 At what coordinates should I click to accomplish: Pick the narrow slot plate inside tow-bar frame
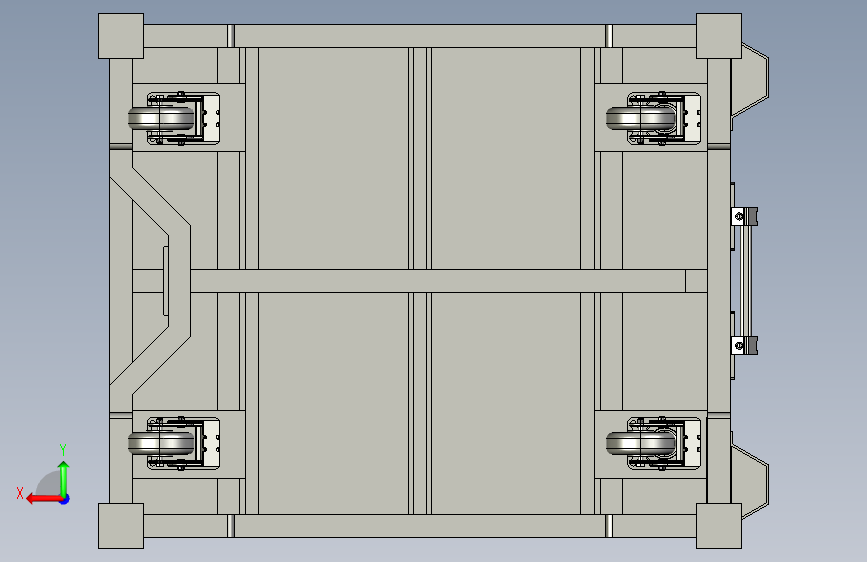(x=166, y=281)
